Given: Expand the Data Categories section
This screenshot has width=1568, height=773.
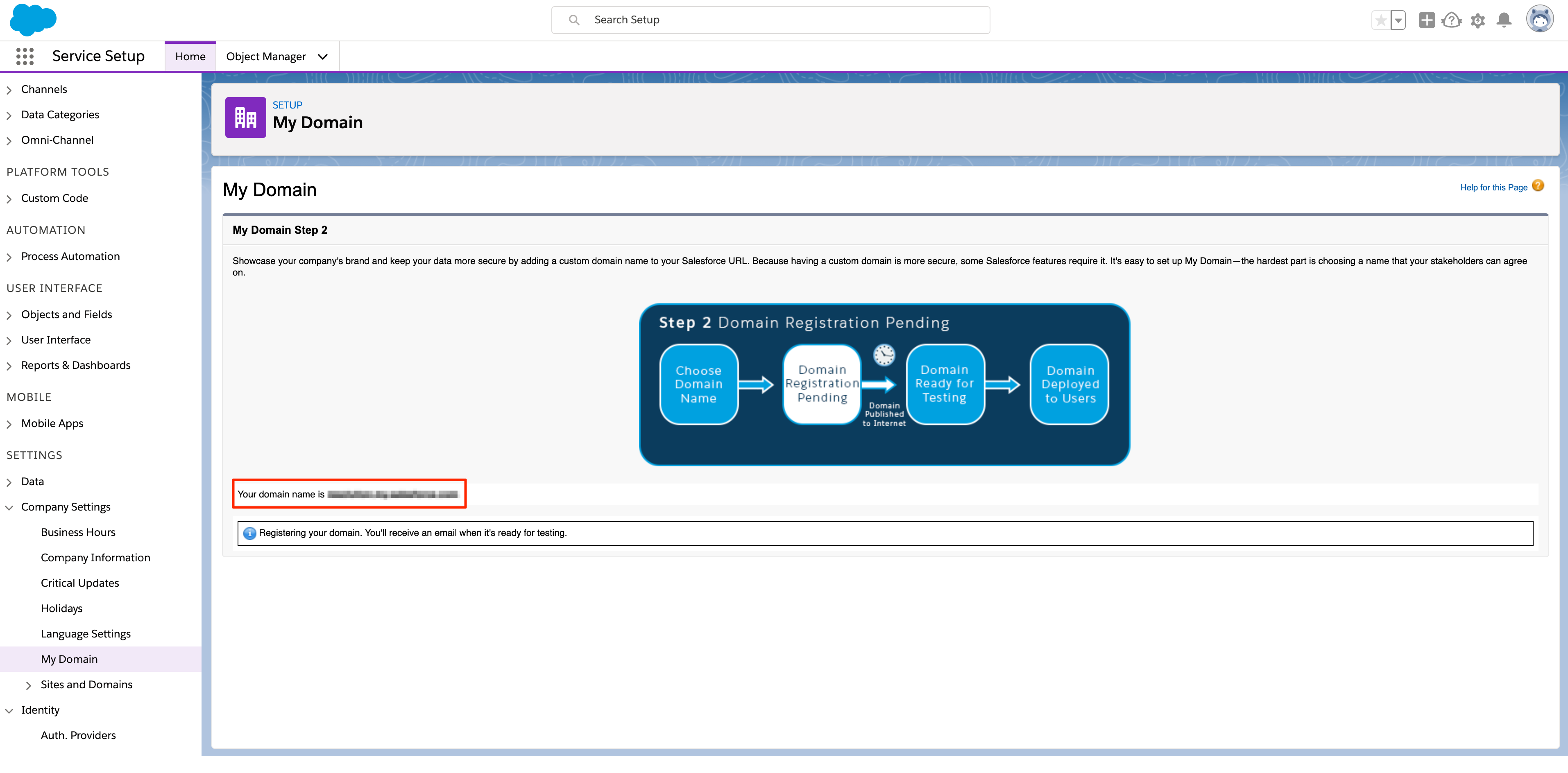Looking at the screenshot, I should (9, 115).
